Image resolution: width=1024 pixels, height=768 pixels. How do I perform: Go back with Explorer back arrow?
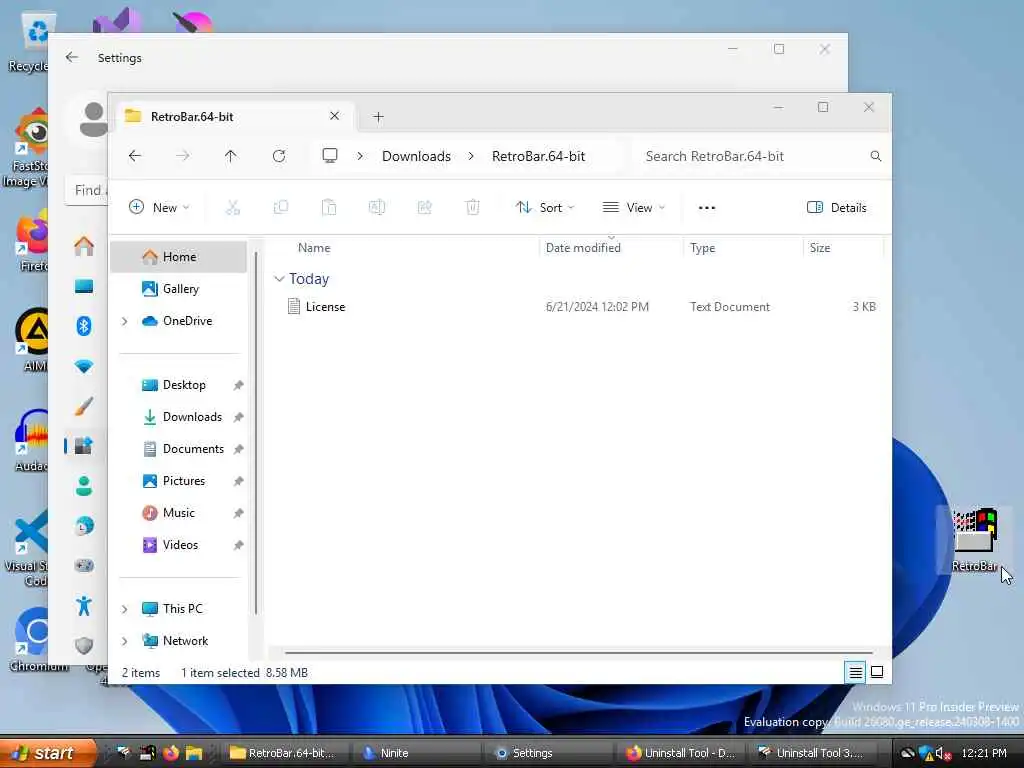[x=135, y=156]
